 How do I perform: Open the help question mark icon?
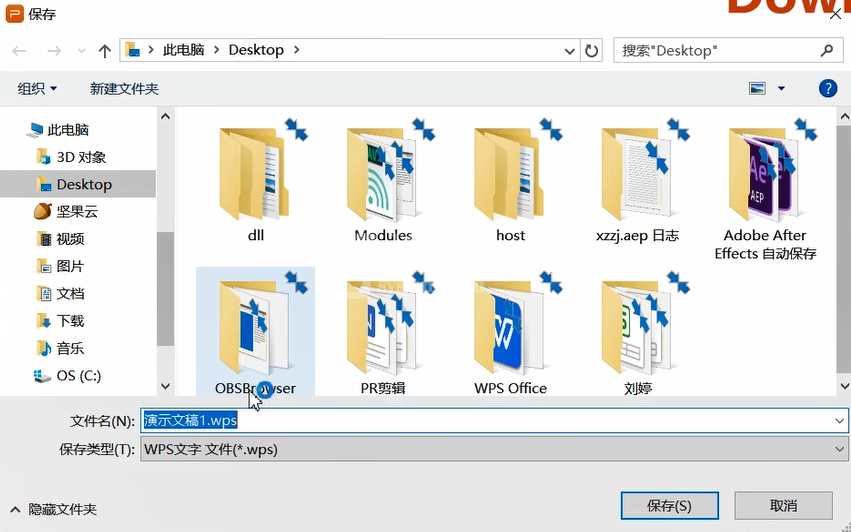(x=828, y=88)
